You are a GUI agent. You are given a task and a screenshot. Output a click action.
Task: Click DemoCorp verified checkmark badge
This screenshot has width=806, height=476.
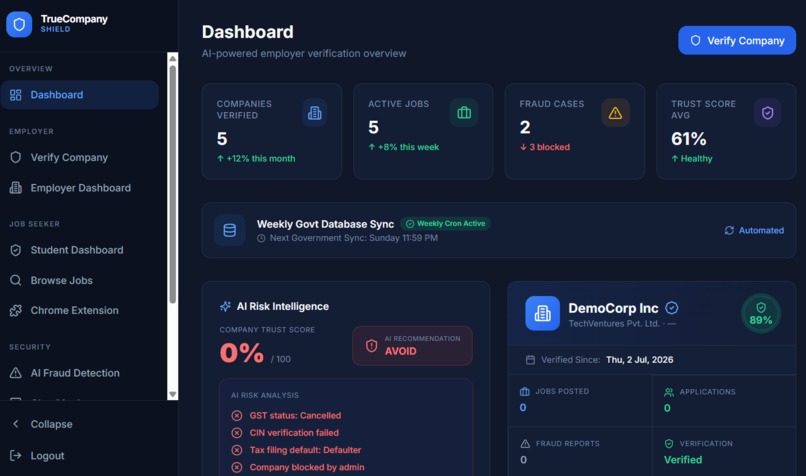point(672,308)
